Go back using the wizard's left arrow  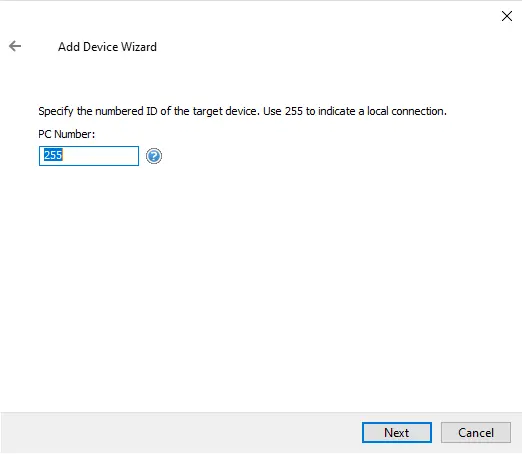click(x=15, y=46)
